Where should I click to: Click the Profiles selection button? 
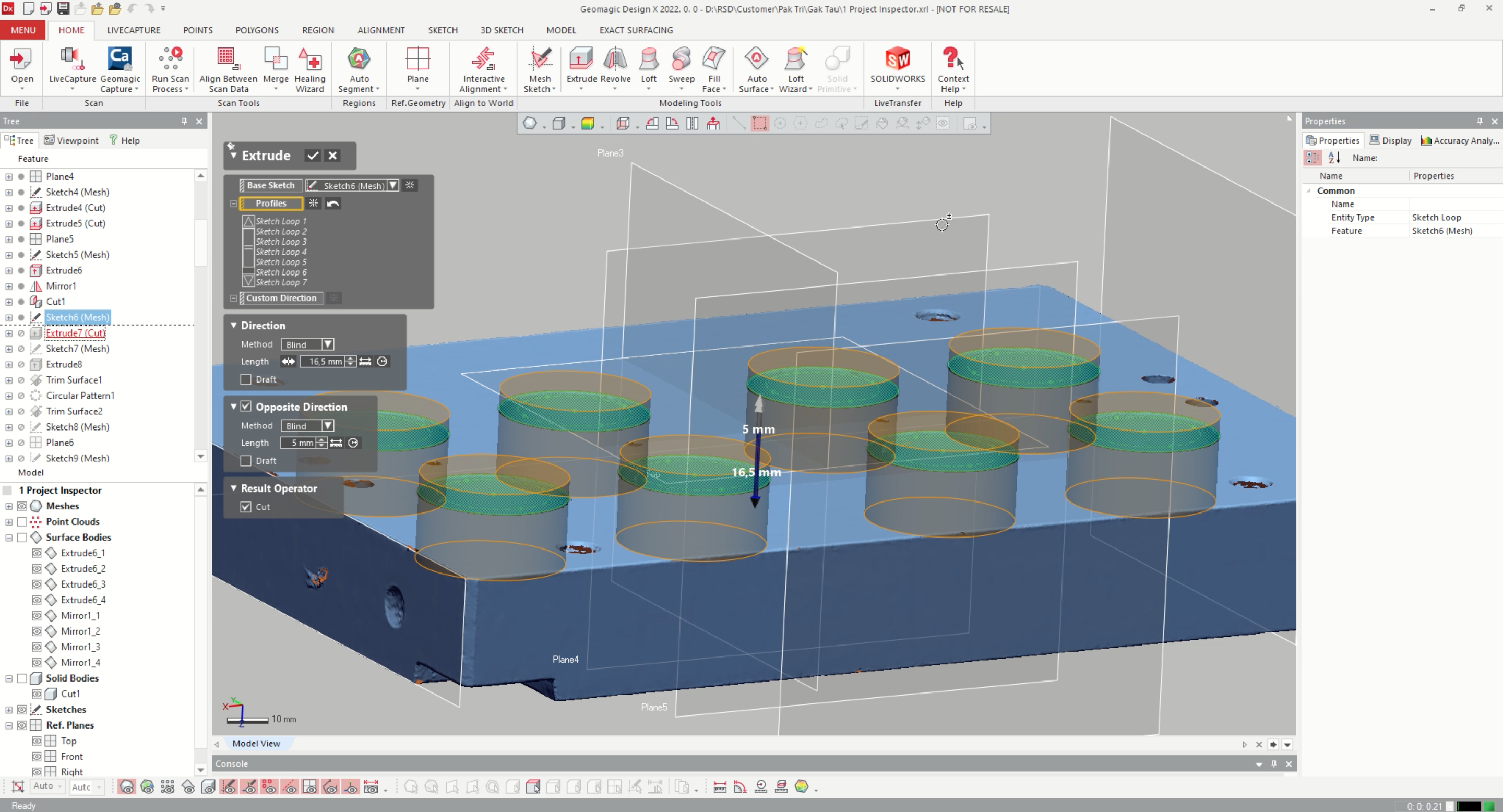click(x=271, y=204)
